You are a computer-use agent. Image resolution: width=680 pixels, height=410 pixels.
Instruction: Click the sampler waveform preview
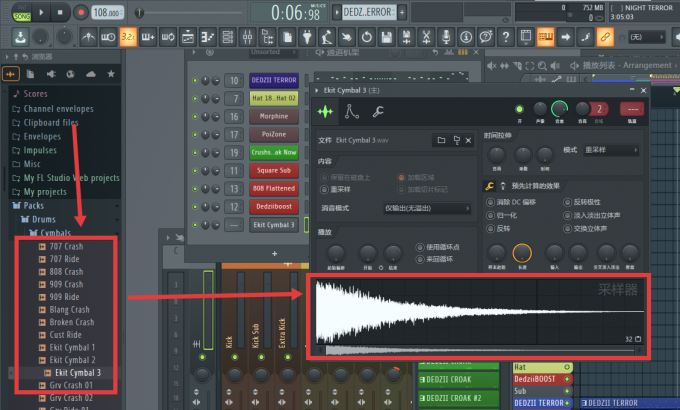pos(480,312)
